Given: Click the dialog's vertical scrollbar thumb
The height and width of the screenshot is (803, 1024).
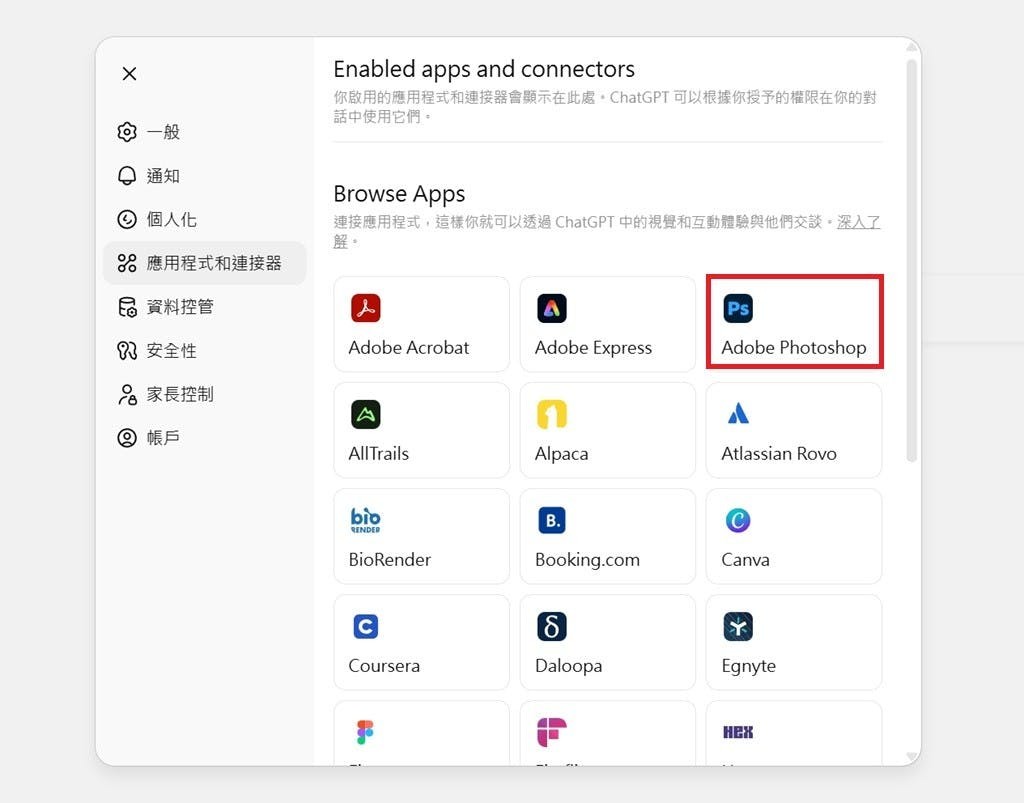Looking at the screenshot, I should (x=912, y=261).
